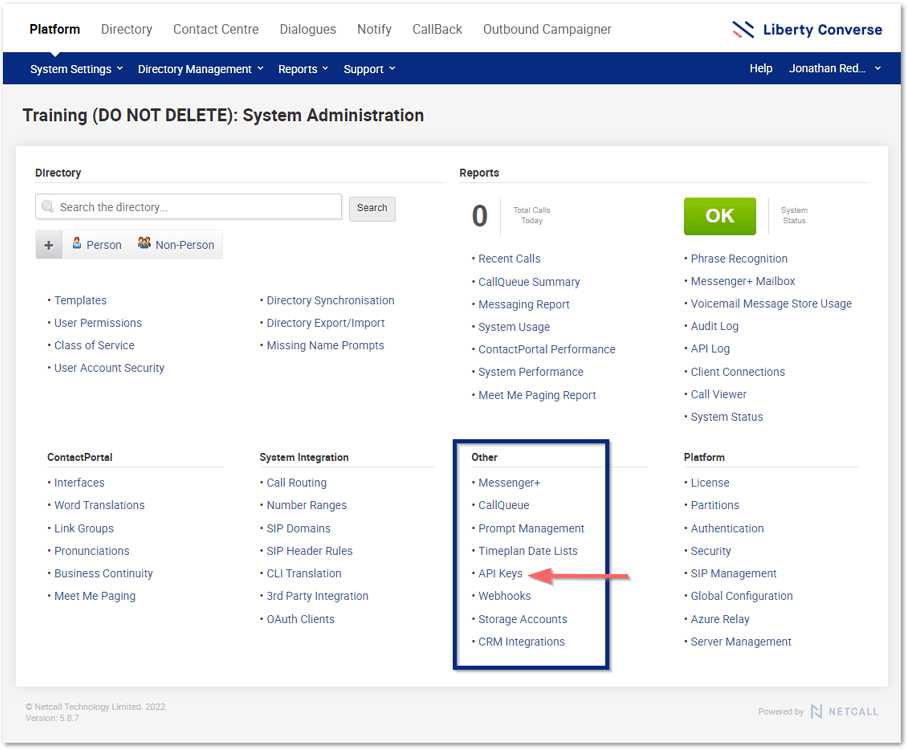
Task: Click the add entry plus icon
Action: coord(48,244)
